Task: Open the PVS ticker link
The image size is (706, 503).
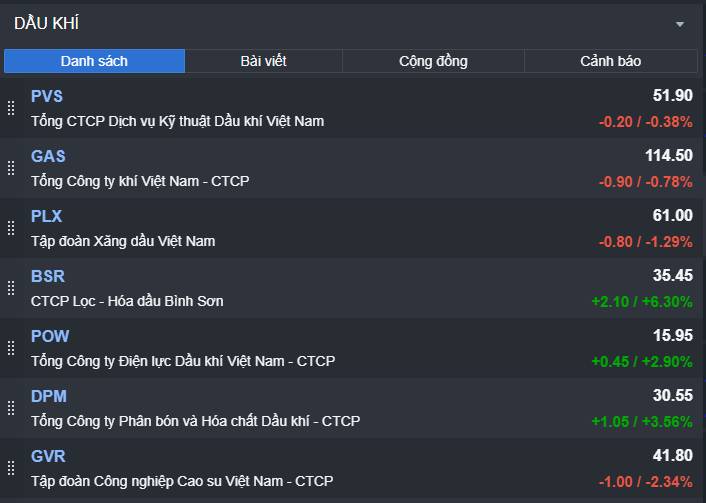Action: pos(47,96)
